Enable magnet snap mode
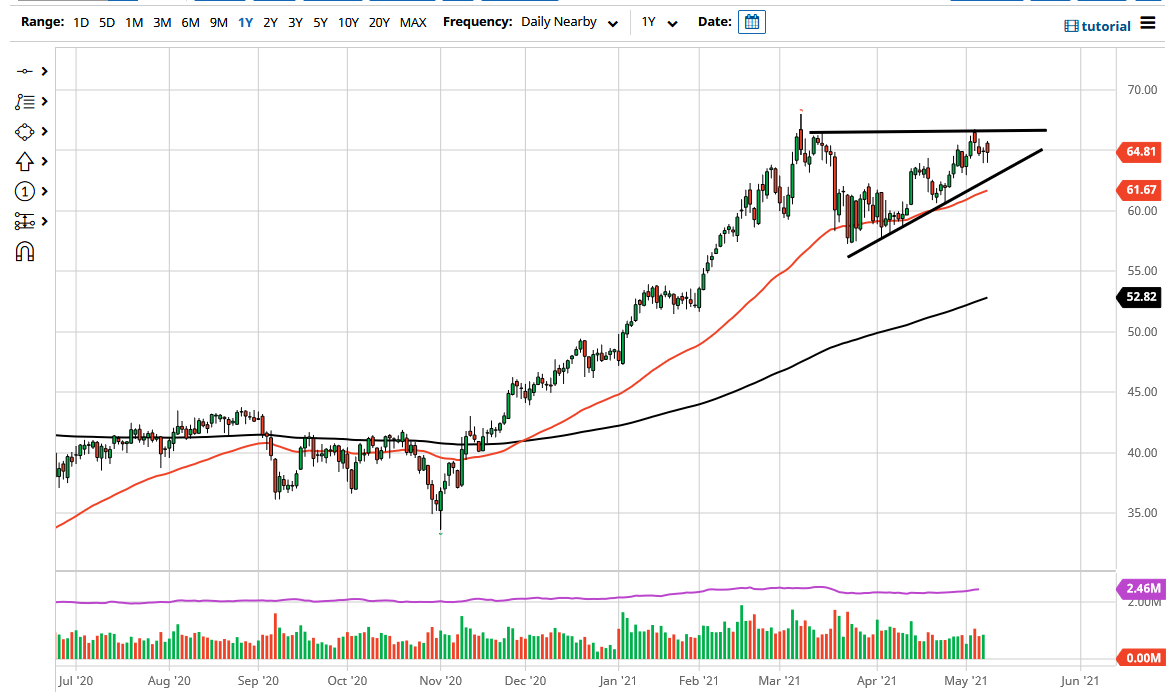Image resolution: width=1173 pixels, height=697 pixels. [22, 251]
